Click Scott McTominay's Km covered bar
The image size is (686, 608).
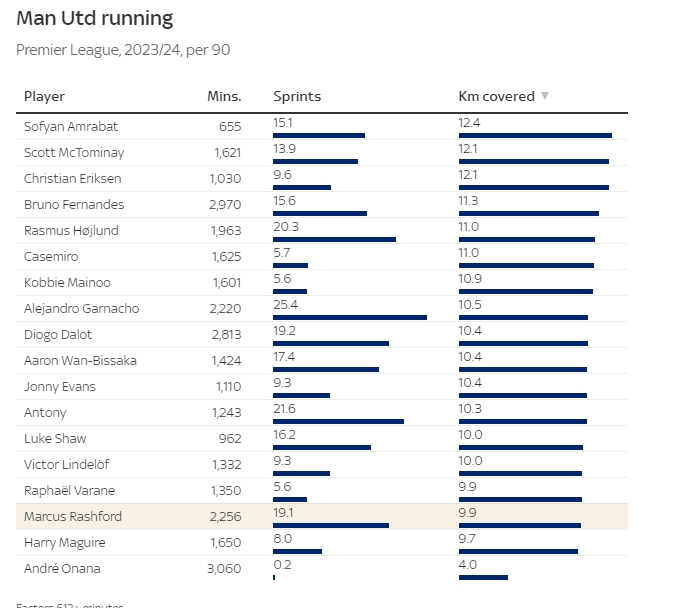point(533,161)
